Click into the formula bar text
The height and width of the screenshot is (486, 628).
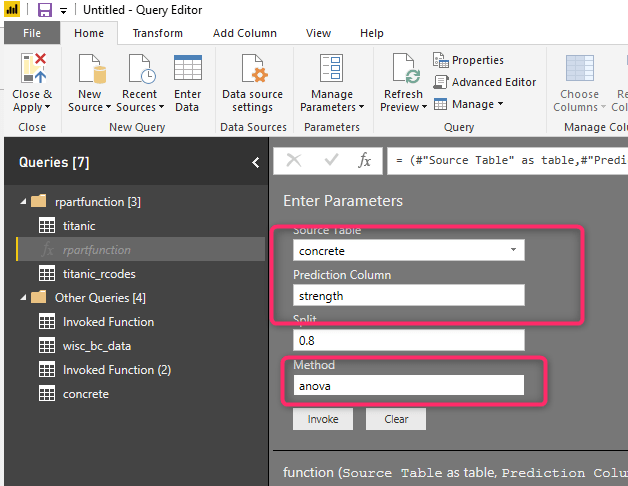507,161
